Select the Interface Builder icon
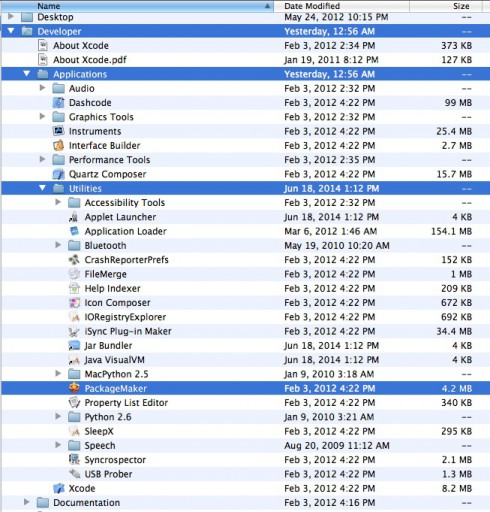The width and height of the screenshot is (490, 512). pyautogui.click(x=59, y=145)
